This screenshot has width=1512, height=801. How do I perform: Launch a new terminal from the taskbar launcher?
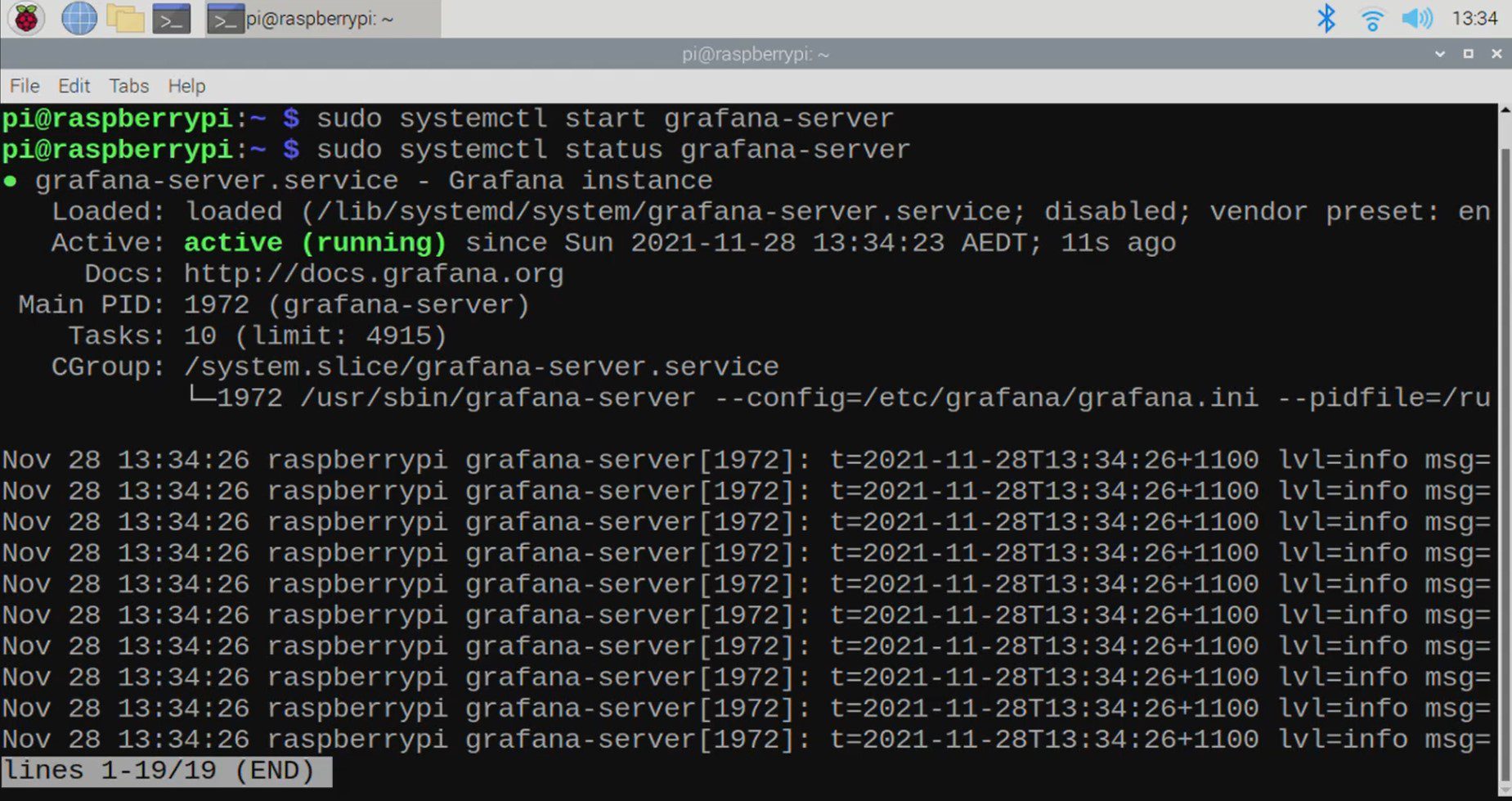tap(172, 19)
